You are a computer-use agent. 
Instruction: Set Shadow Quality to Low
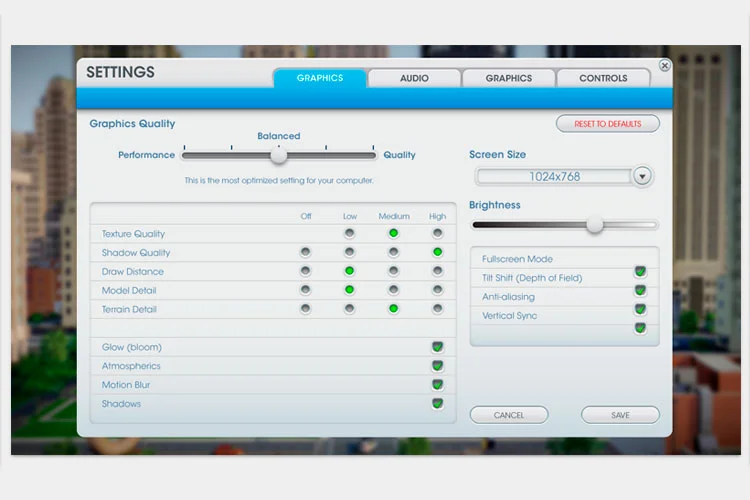[350, 252]
